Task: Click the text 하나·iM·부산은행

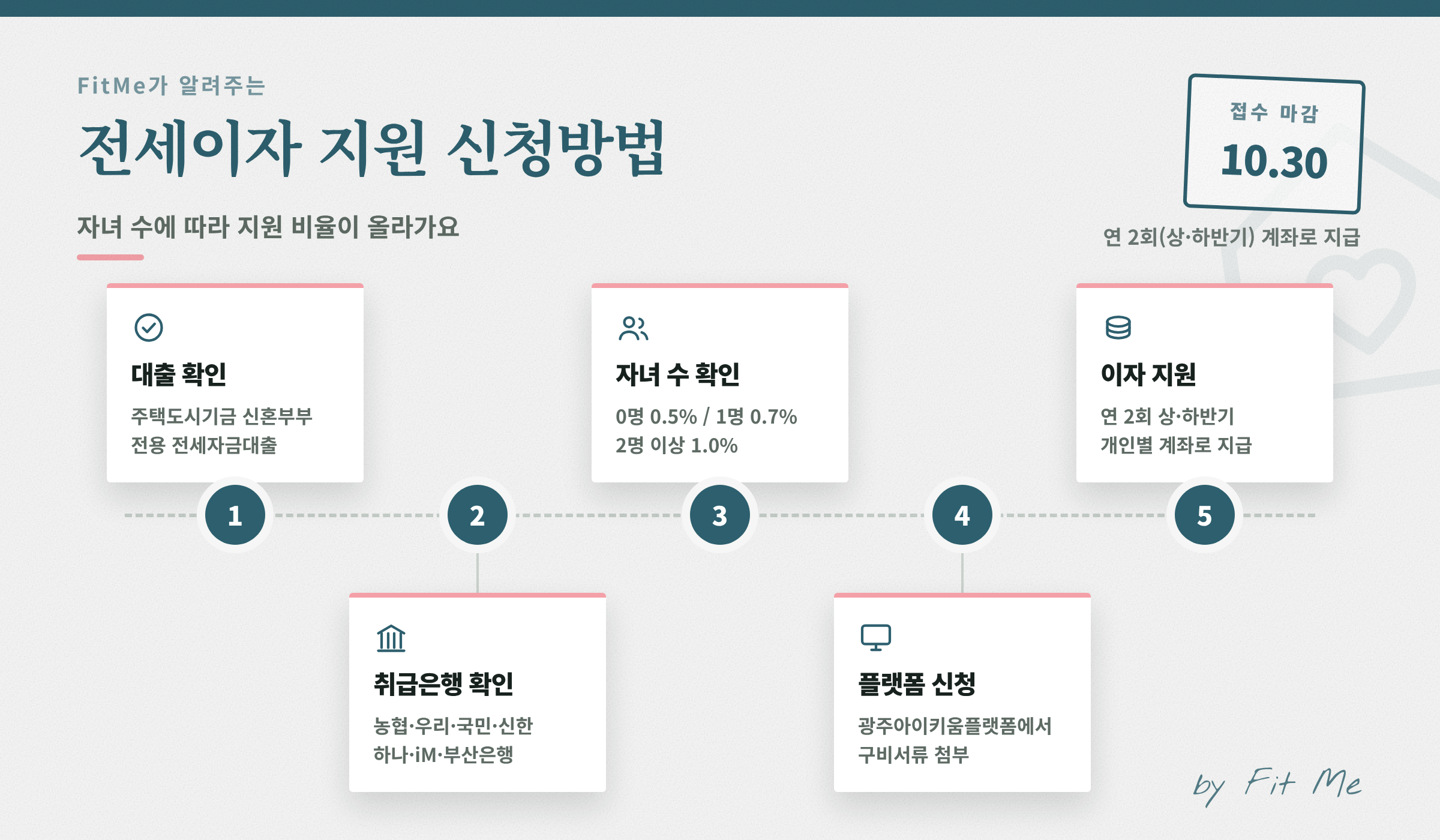Action: point(443,755)
